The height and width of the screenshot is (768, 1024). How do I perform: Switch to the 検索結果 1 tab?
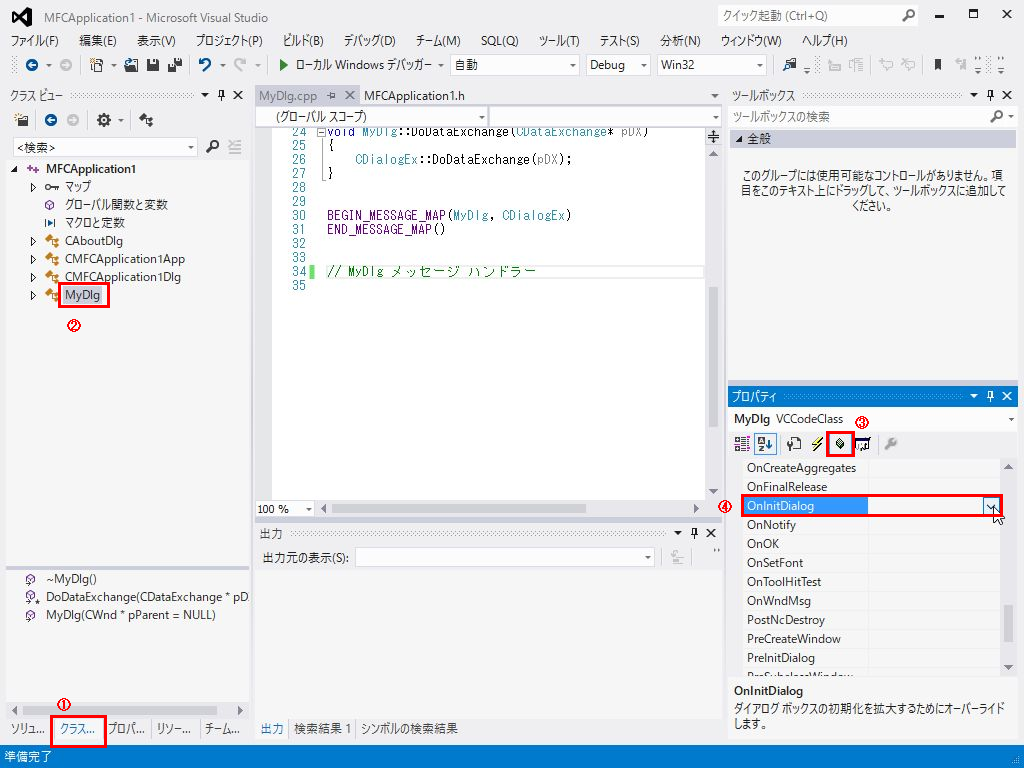pos(323,729)
